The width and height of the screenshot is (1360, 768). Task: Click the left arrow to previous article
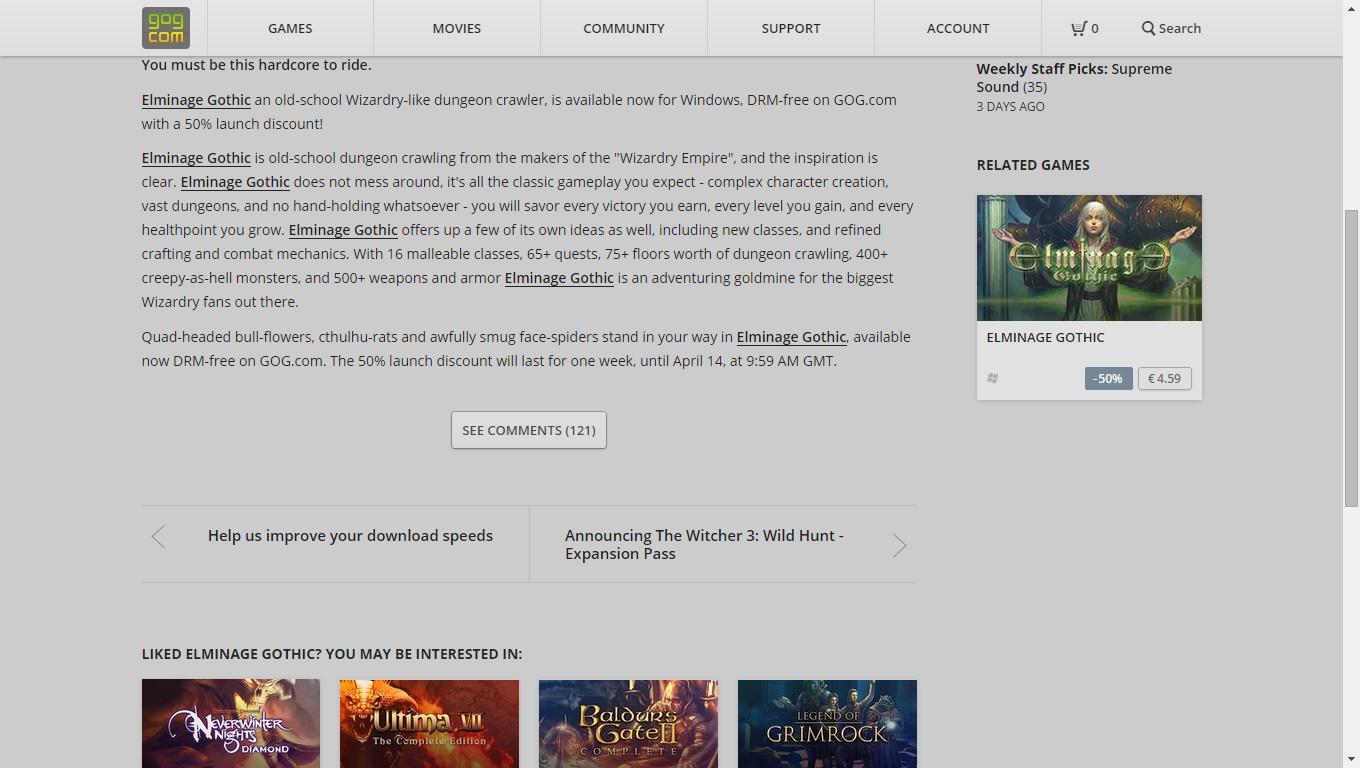tap(158, 537)
